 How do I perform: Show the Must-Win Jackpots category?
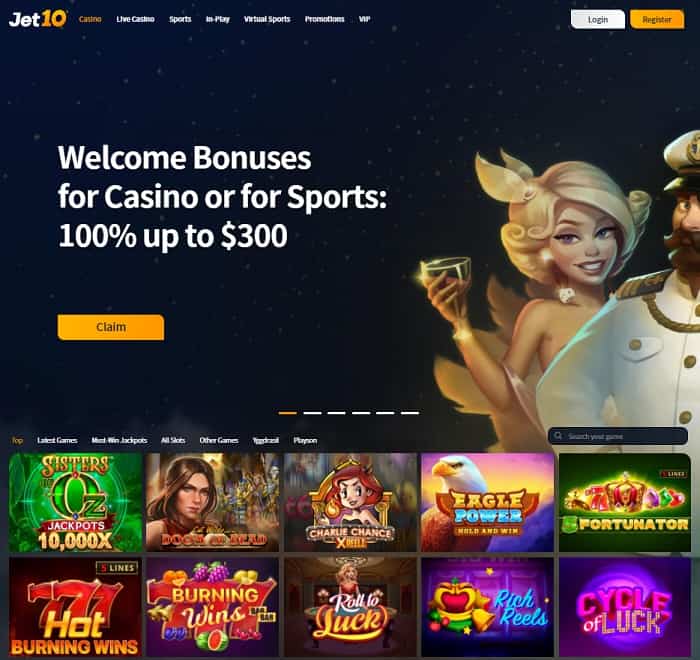[x=119, y=440]
